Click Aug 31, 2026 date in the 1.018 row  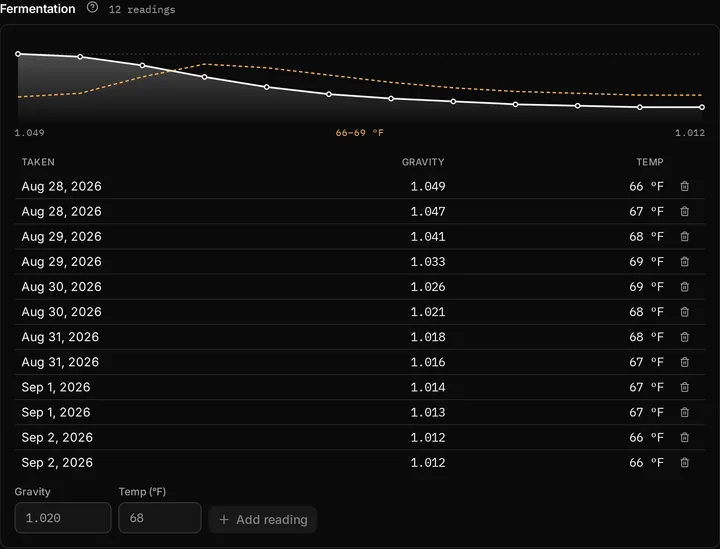(x=60, y=337)
